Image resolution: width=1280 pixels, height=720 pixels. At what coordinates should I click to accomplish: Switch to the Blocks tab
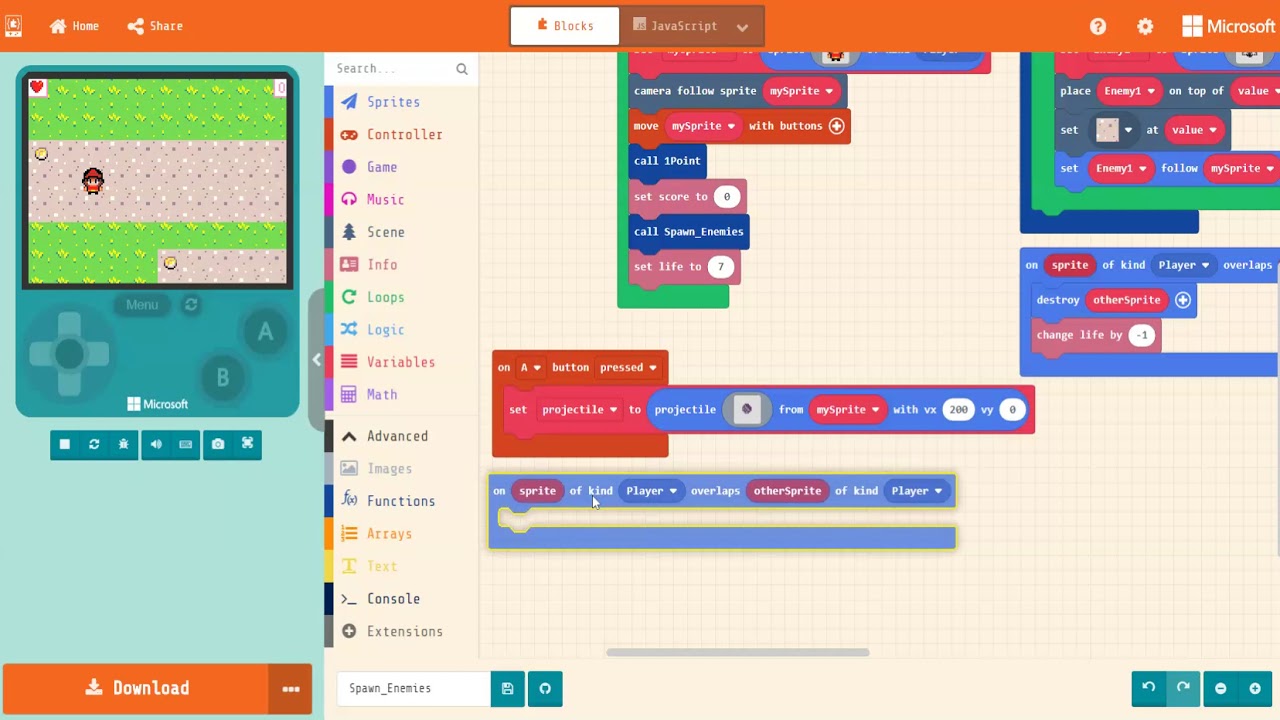click(565, 26)
